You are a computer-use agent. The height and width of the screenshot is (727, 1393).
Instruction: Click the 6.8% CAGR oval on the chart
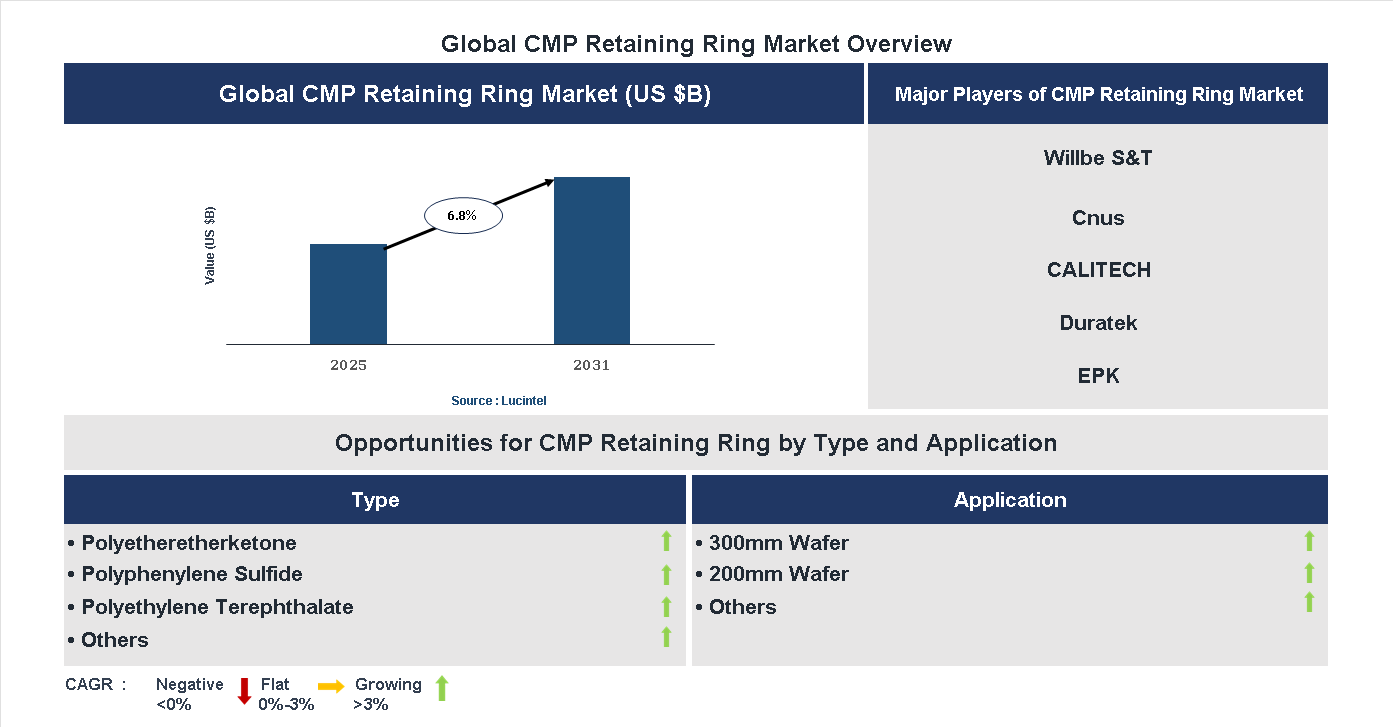[463, 214]
